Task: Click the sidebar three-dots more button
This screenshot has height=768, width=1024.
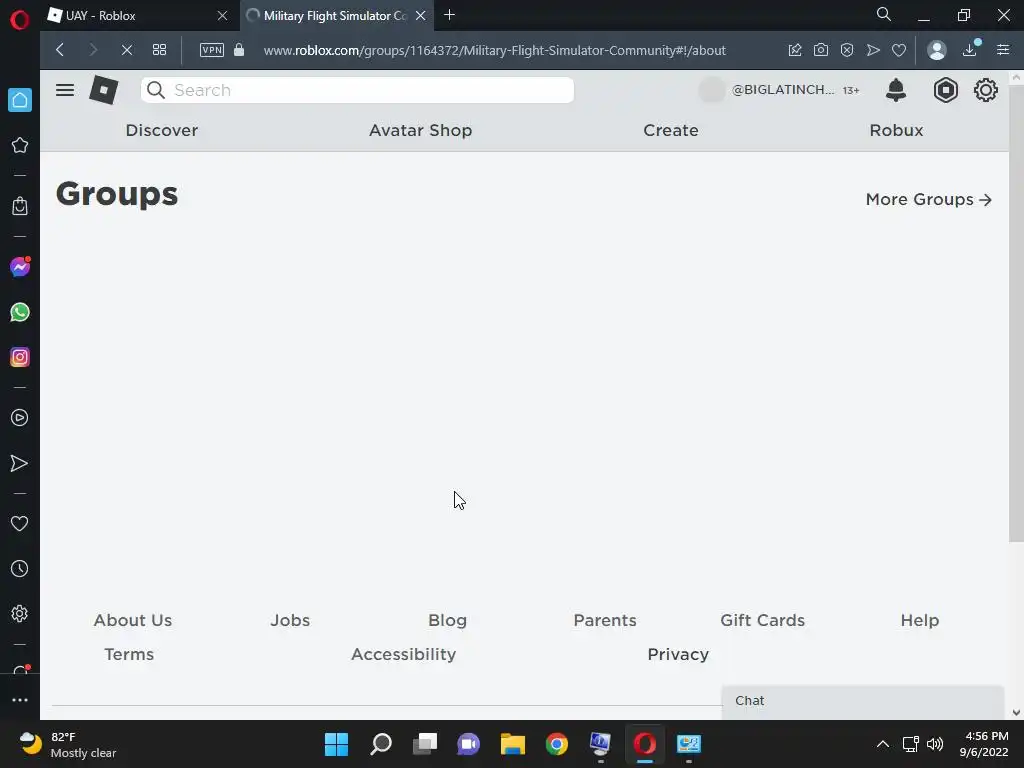Action: (20, 699)
